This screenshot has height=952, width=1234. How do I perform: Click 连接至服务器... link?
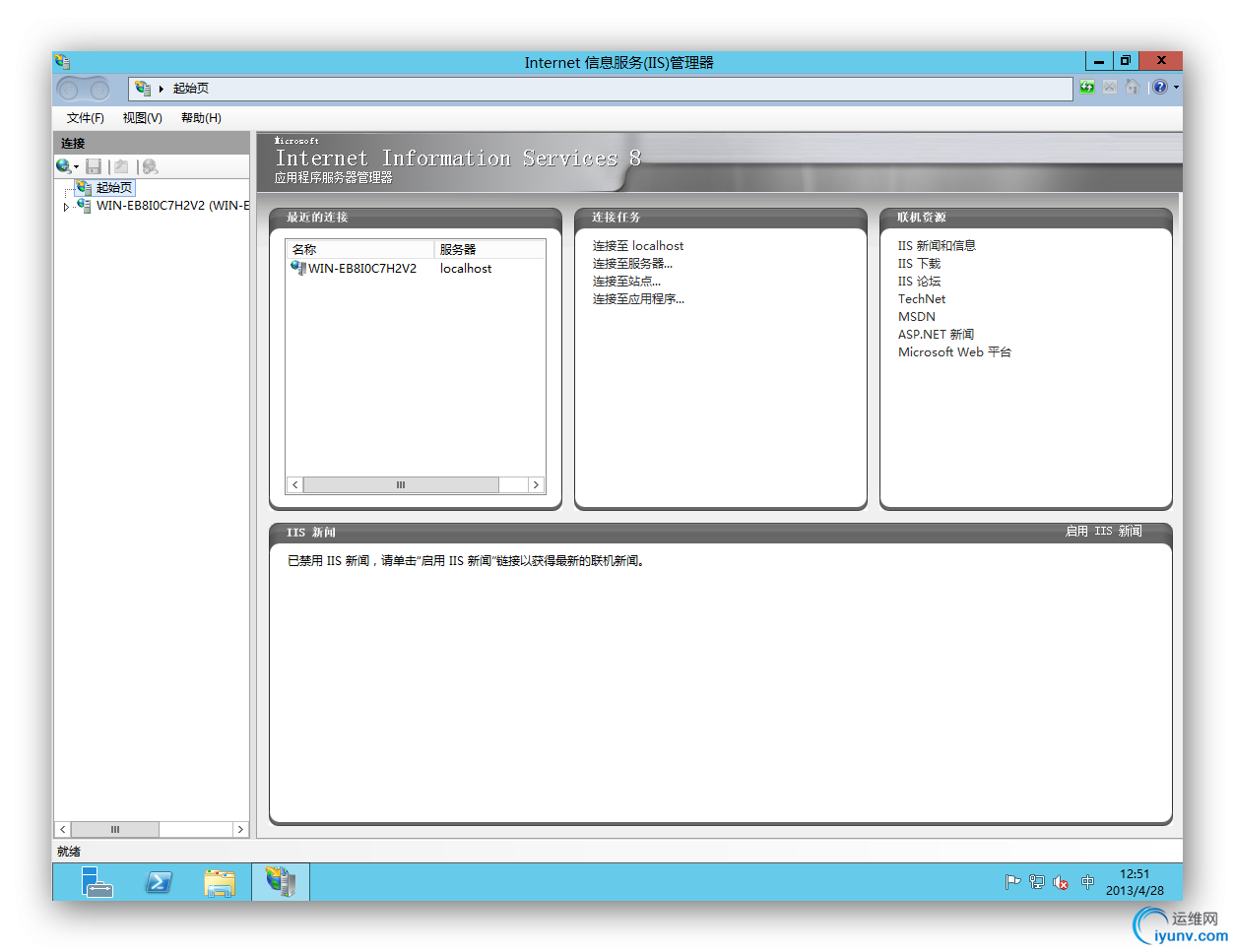(632, 264)
